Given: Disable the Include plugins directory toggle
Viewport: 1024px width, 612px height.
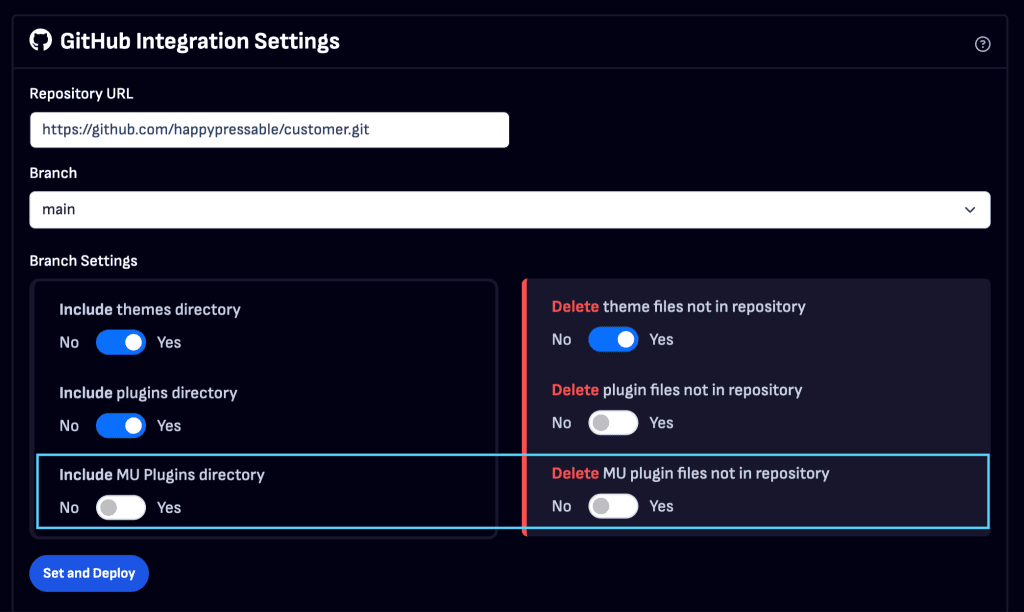Looking at the screenshot, I should (x=120, y=425).
